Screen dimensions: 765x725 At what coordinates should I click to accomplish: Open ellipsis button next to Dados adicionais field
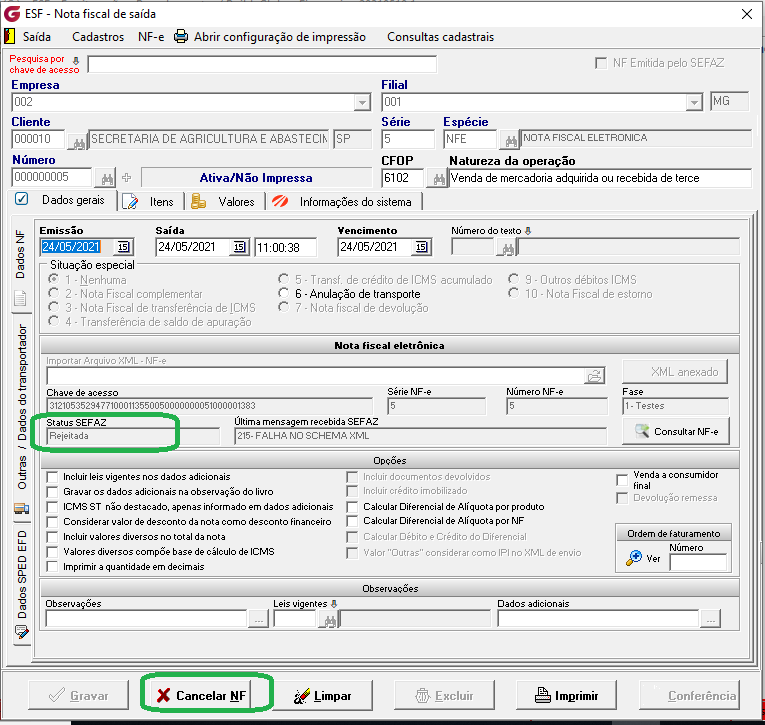711,620
